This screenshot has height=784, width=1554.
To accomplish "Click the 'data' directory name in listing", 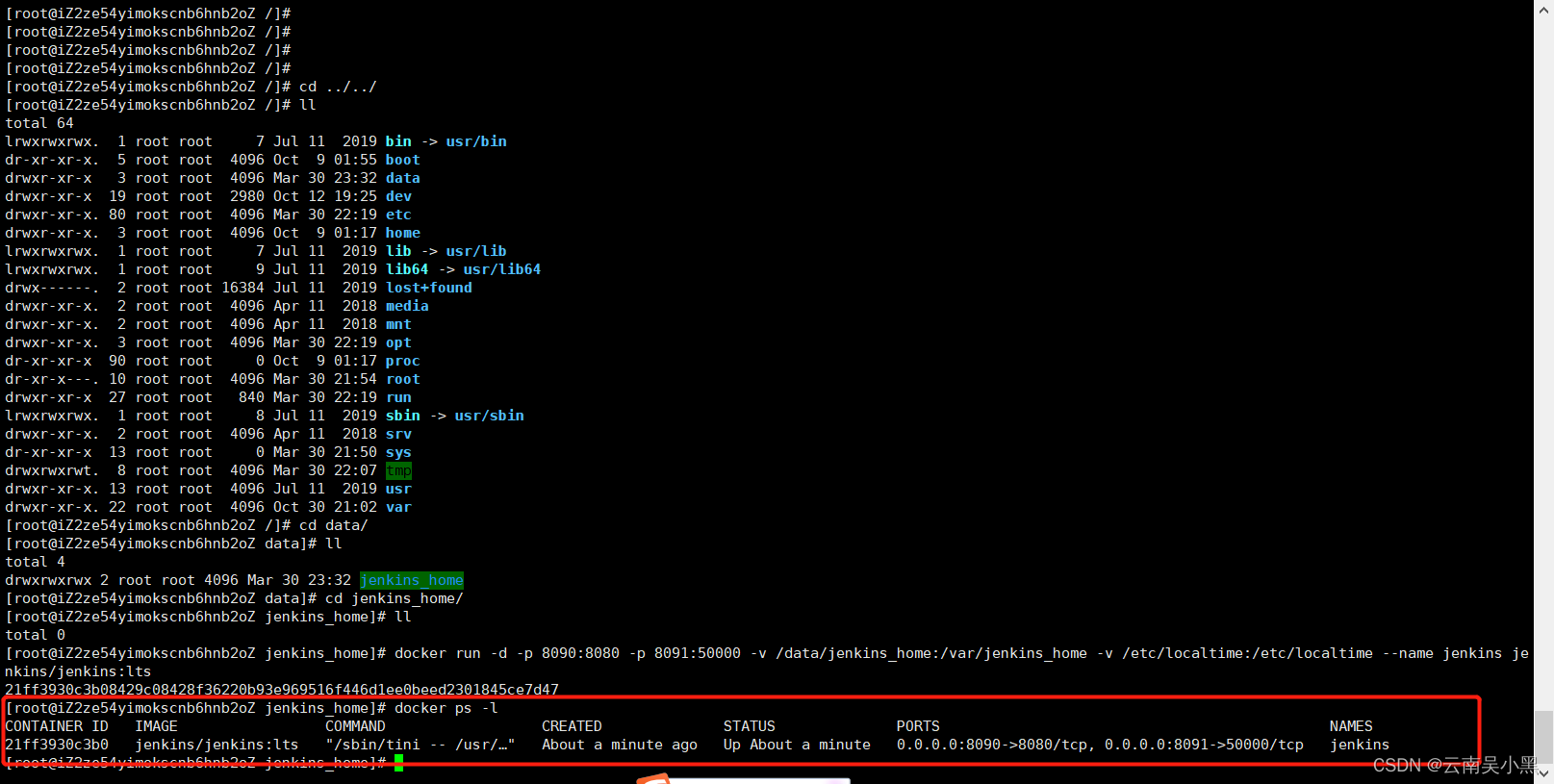I will (x=403, y=178).
